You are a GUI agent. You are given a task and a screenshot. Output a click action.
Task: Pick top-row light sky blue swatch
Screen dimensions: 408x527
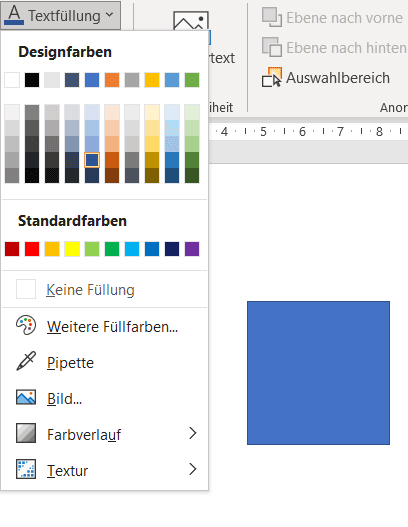172,80
